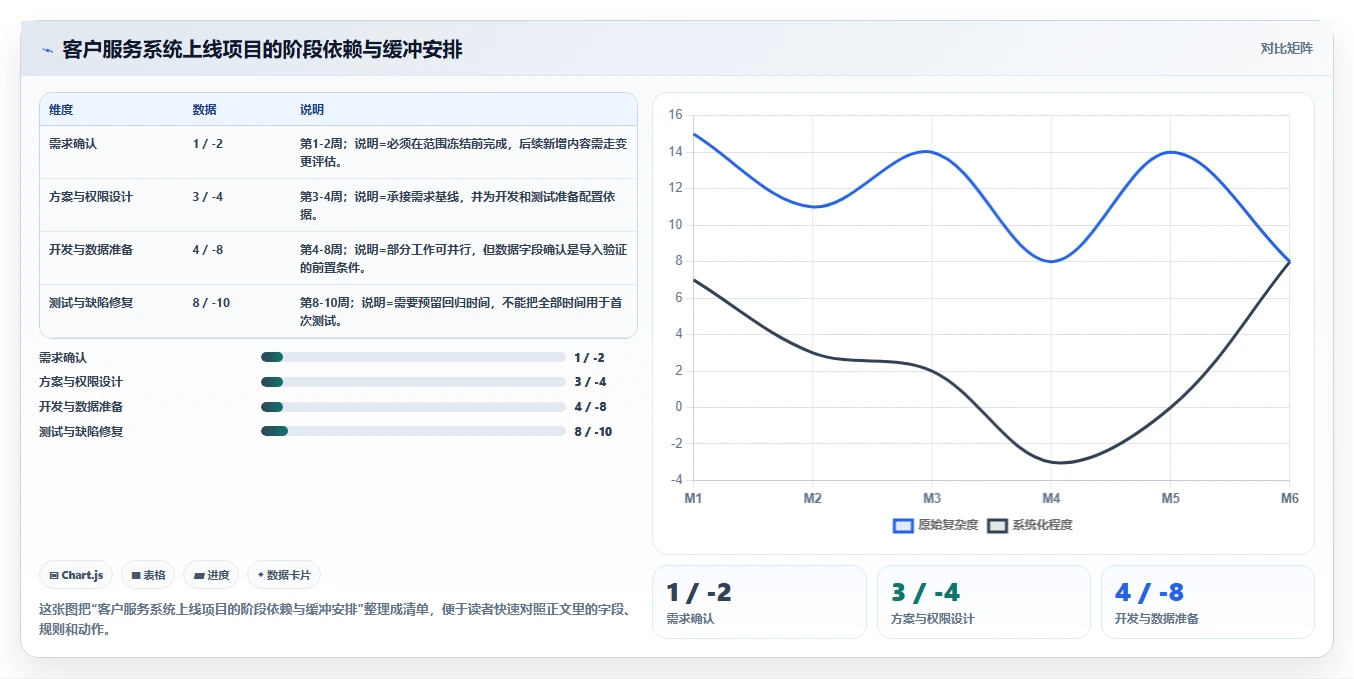1354x679 pixels.
Task: Click the 需求确认 label beside progress bars
Action: [x=63, y=357]
